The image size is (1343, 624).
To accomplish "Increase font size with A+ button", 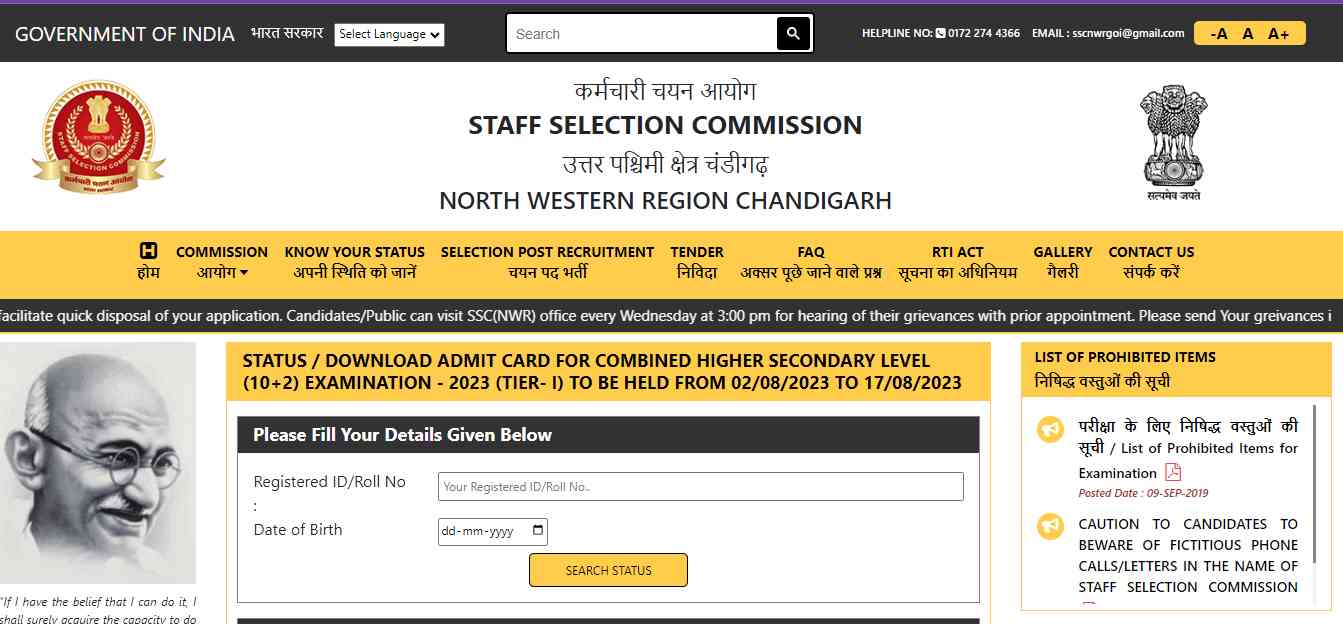I will click(x=1278, y=34).
